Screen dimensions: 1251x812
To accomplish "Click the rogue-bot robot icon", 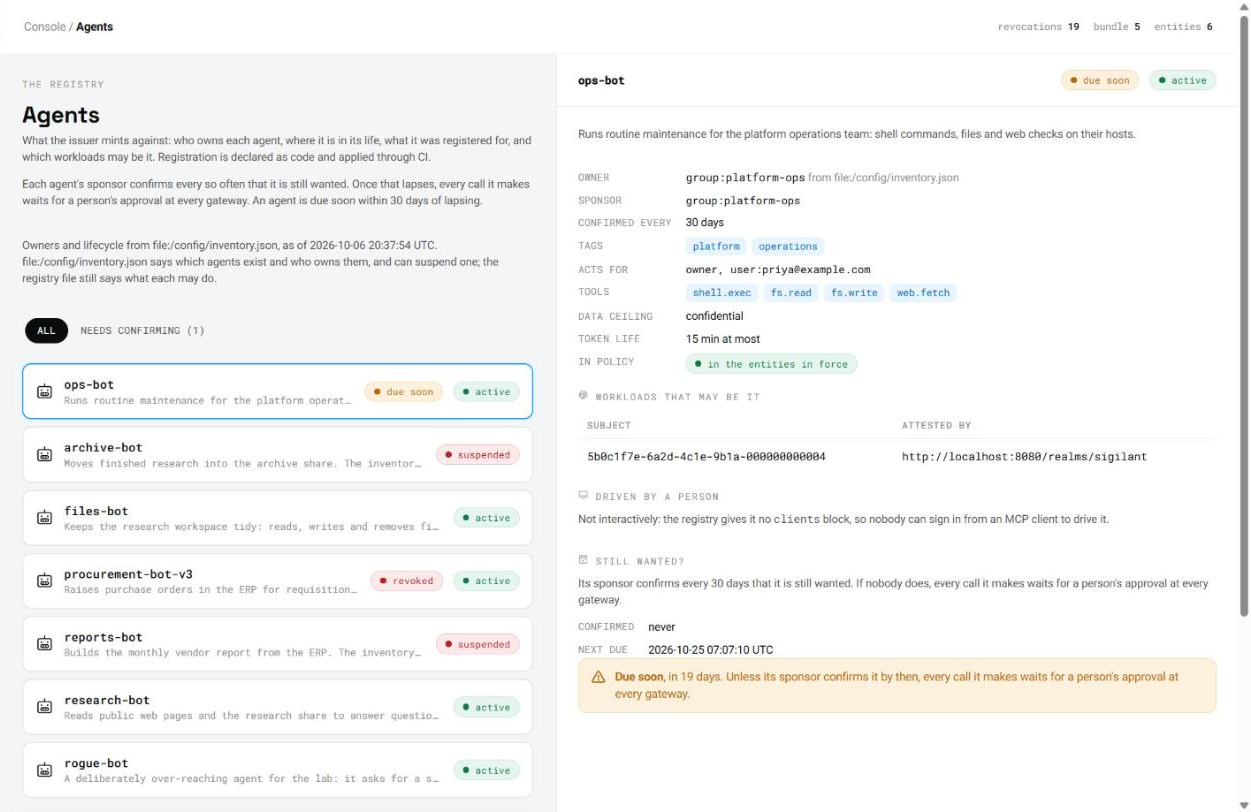I will tap(45, 770).
